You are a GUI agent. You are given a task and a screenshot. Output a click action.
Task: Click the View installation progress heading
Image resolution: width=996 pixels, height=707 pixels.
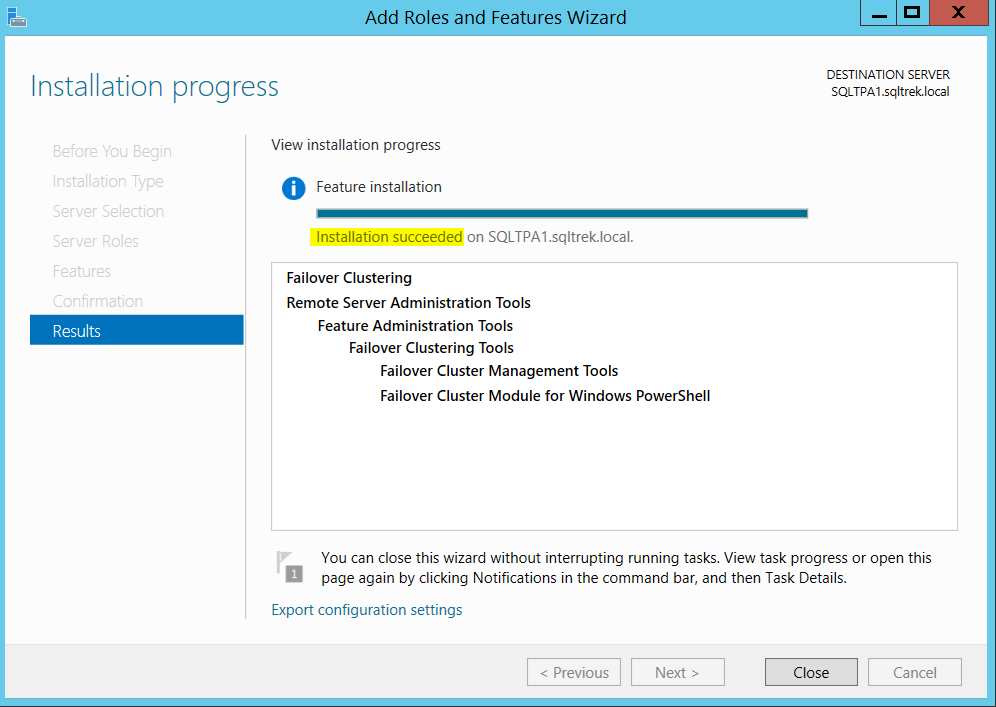pyautogui.click(x=356, y=145)
